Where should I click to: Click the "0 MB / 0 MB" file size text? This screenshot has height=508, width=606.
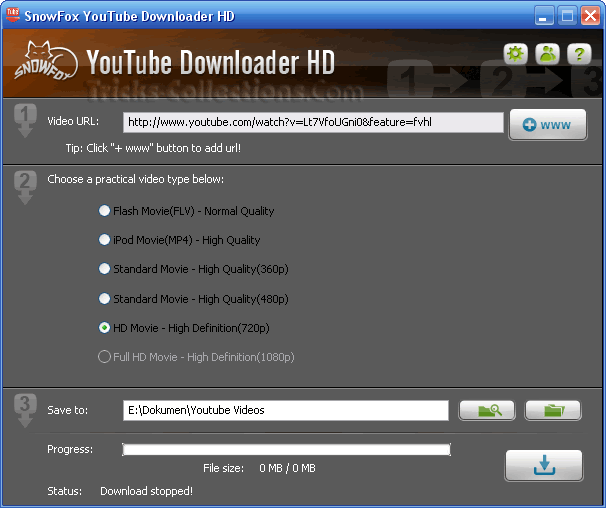(x=287, y=468)
